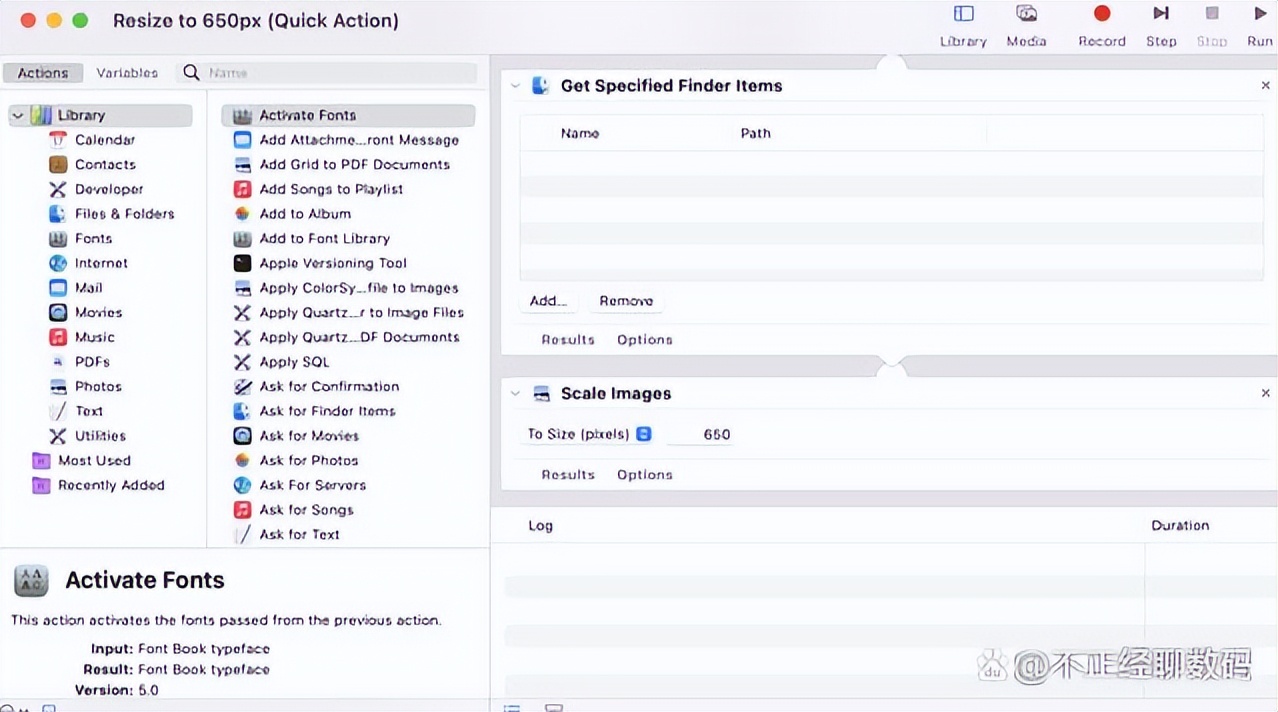Switch to the Actions tab
Screen dimensions: 1278x712
[x=42, y=72]
